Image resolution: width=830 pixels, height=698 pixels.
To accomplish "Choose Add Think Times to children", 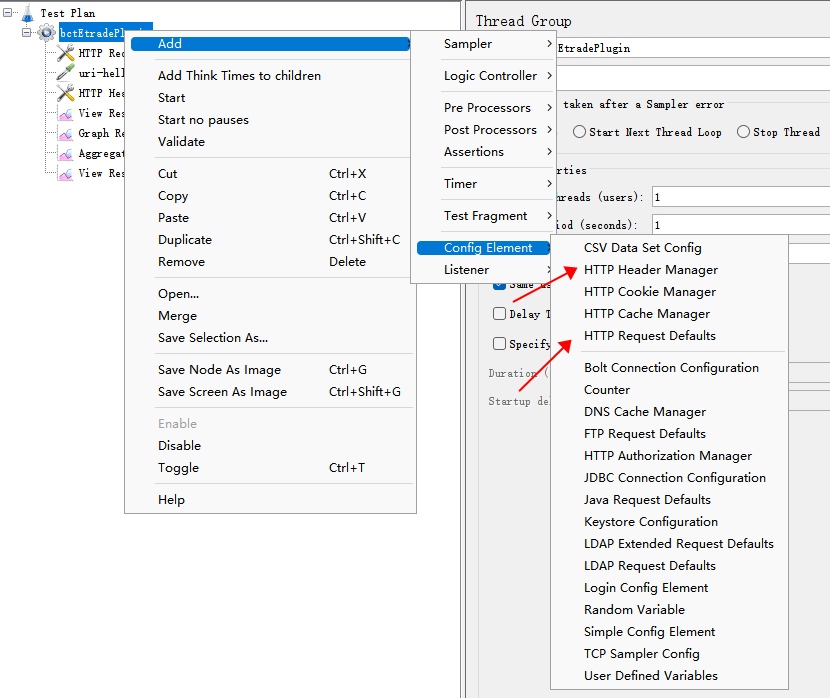I will [x=239, y=76].
